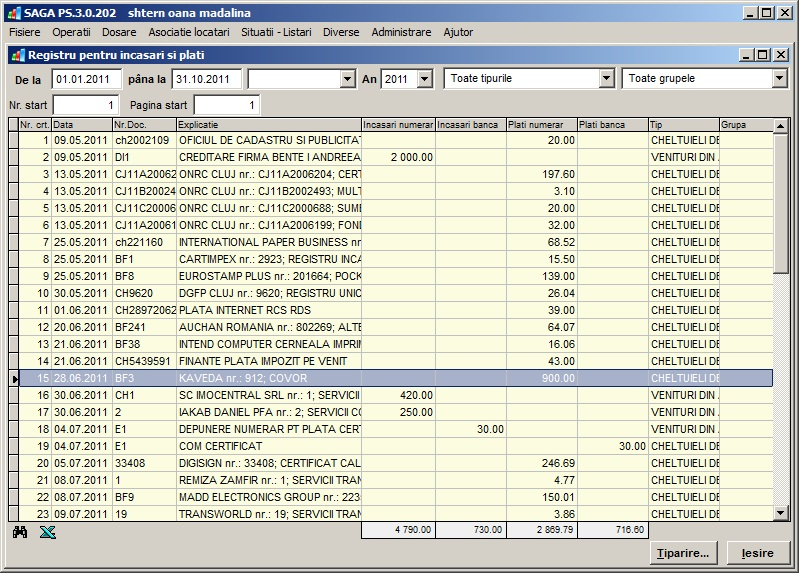Select row AUCHAN ROMANIA nr.: 802269

pyautogui.click(x=396, y=327)
